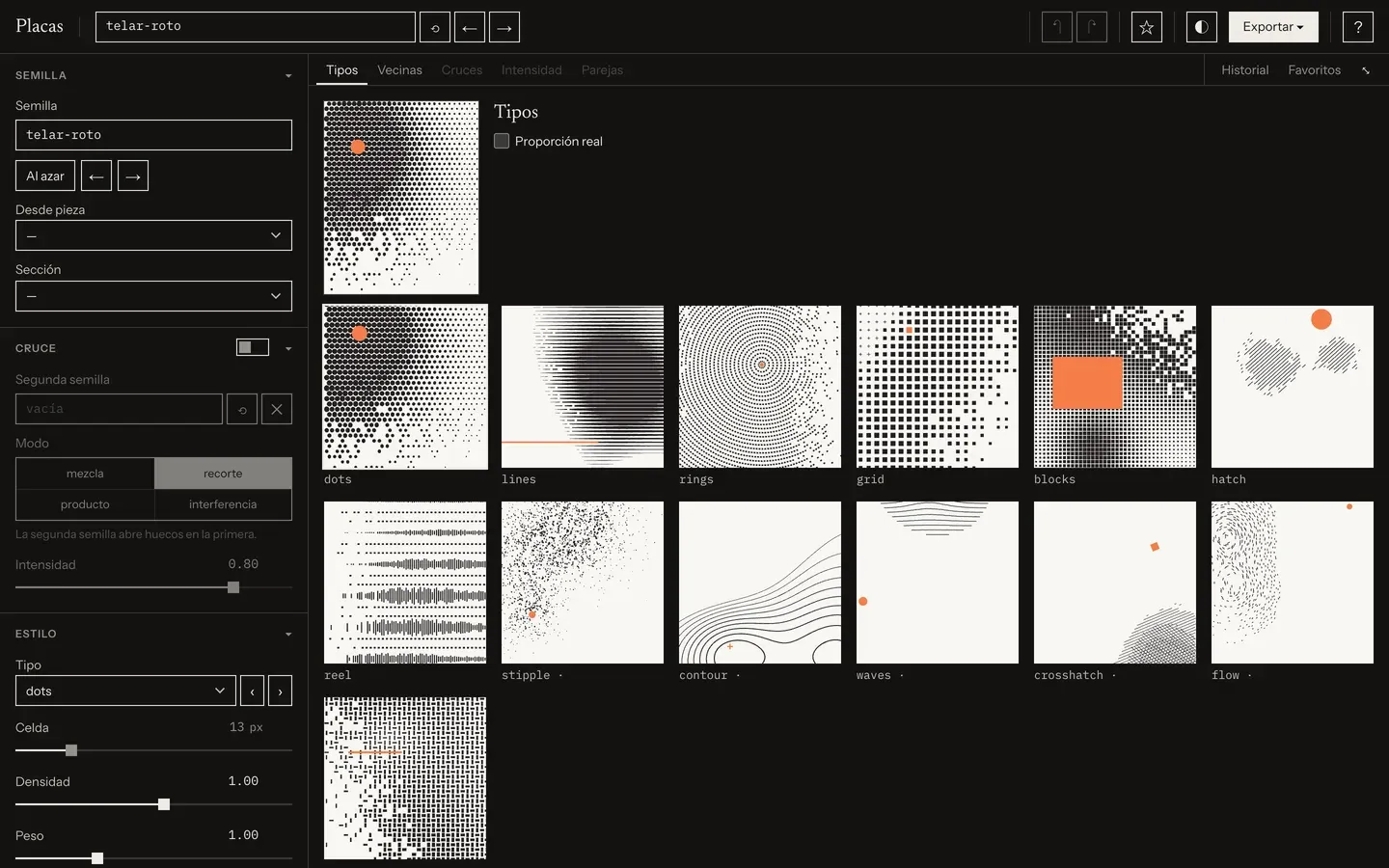
Task: Click the refresh icon beside Segunda semilla
Action: coord(242,409)
